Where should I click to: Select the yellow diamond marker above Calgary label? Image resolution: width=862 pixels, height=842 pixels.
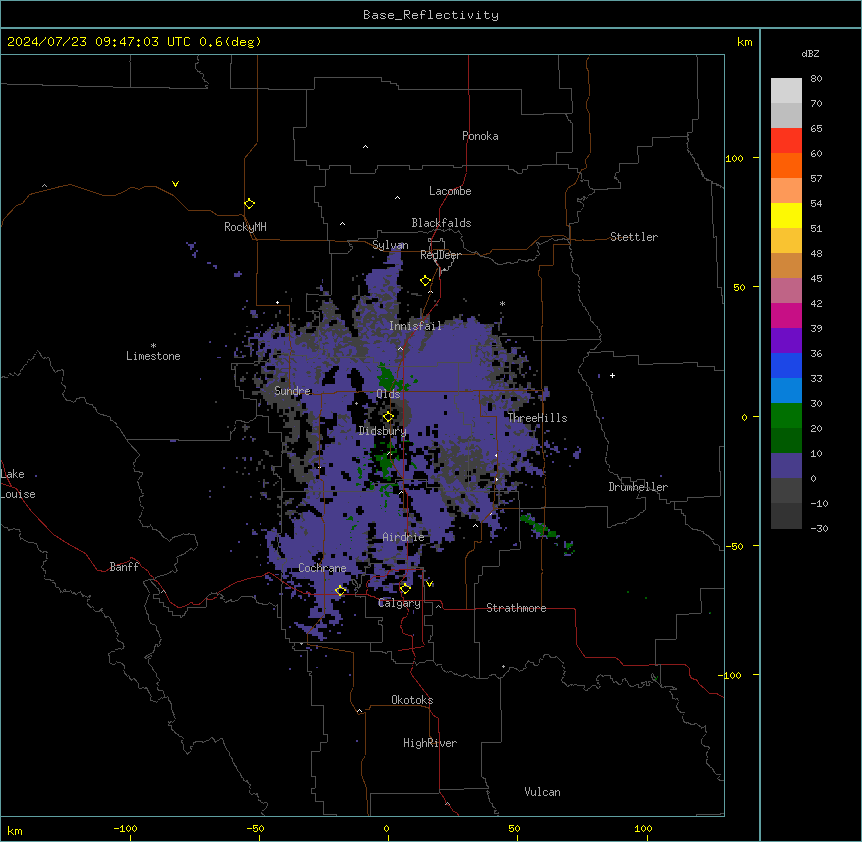405,589
